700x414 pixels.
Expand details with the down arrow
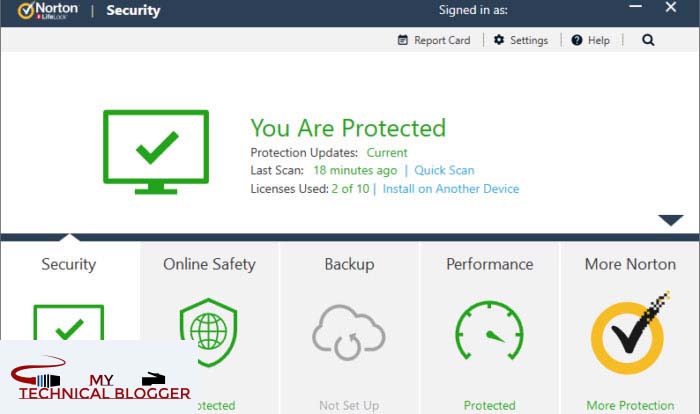click(x=671, y=220)
